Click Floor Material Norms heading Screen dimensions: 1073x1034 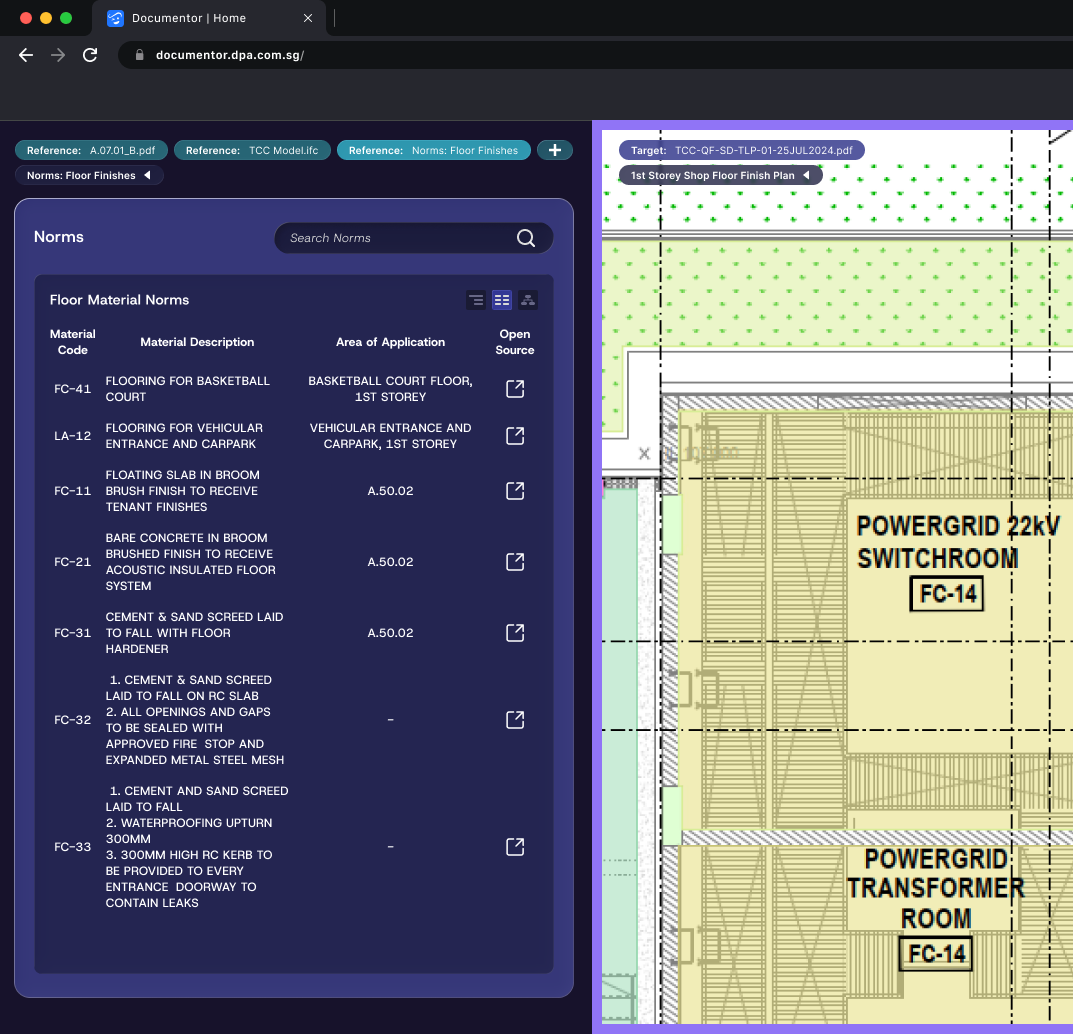pos(119,300)
